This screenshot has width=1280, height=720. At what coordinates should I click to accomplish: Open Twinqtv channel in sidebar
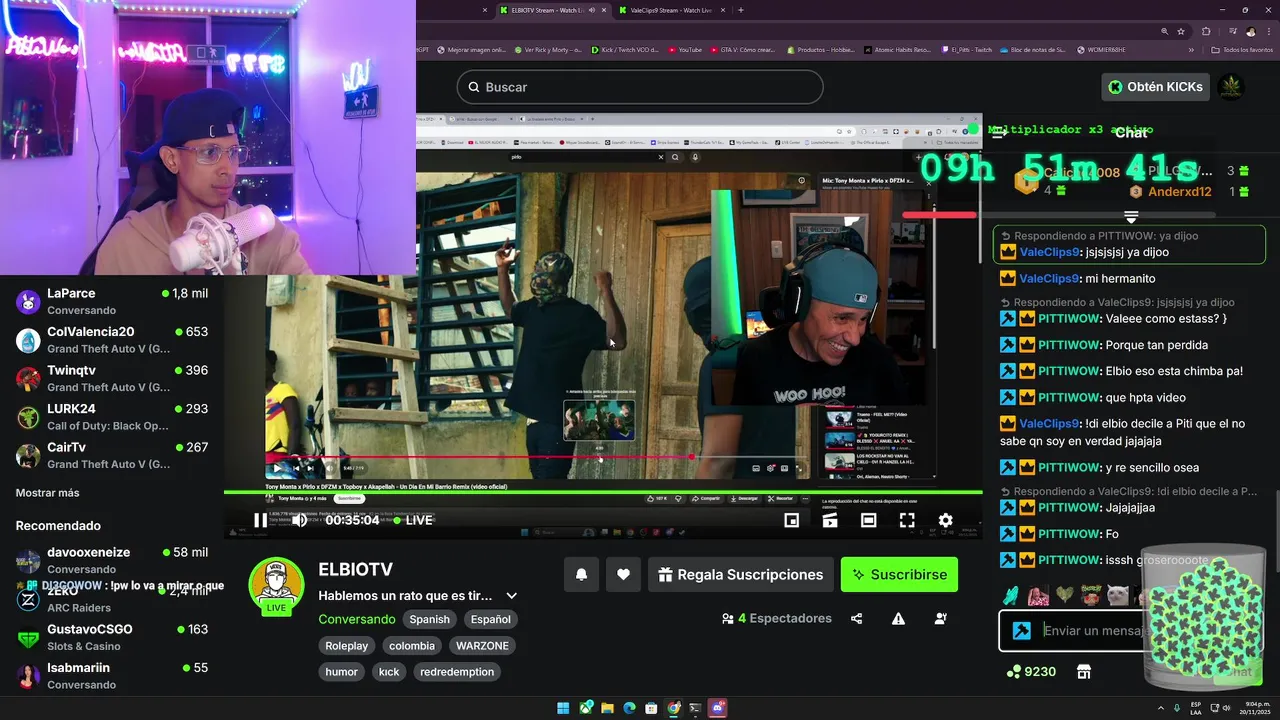coord(112,378)
